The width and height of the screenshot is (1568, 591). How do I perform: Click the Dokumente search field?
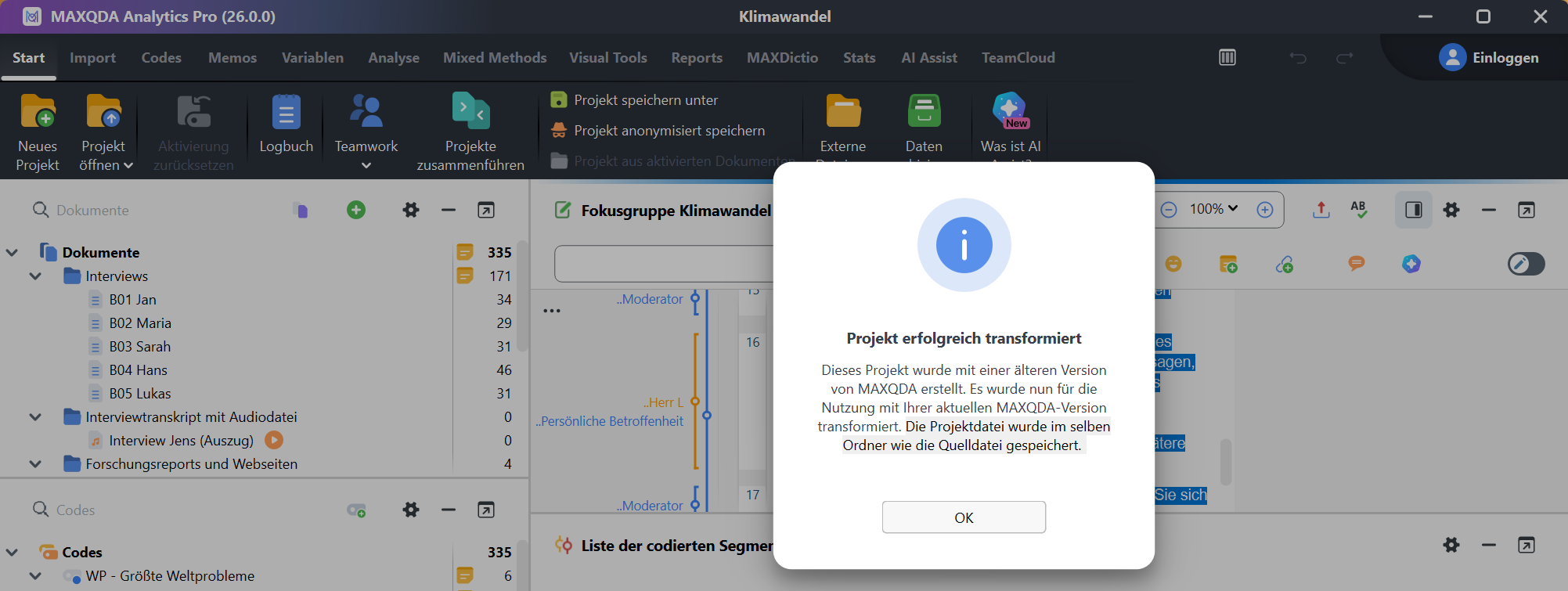(x=157, y=211)
